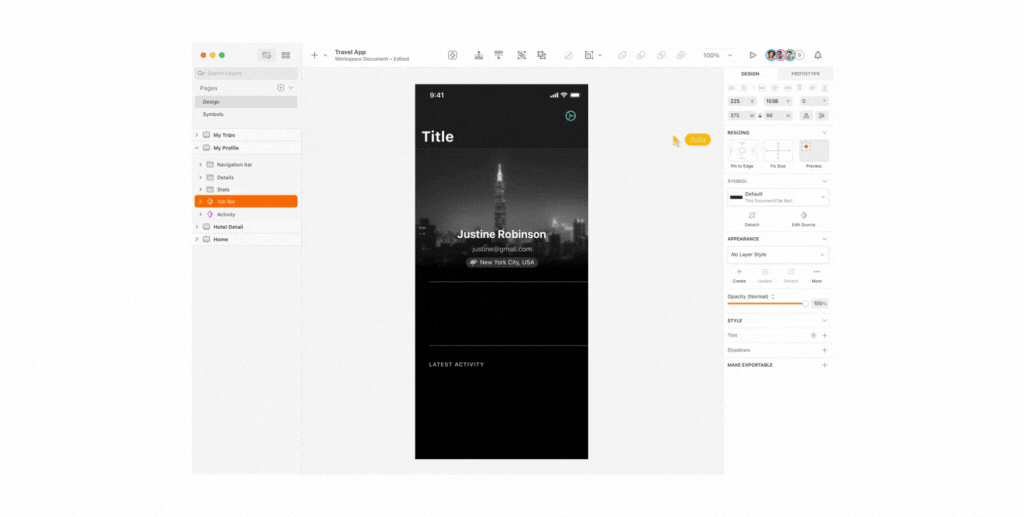Open Opacity (Normal) blend mode stepper
1024x517 pixels.
click(773, 296)
